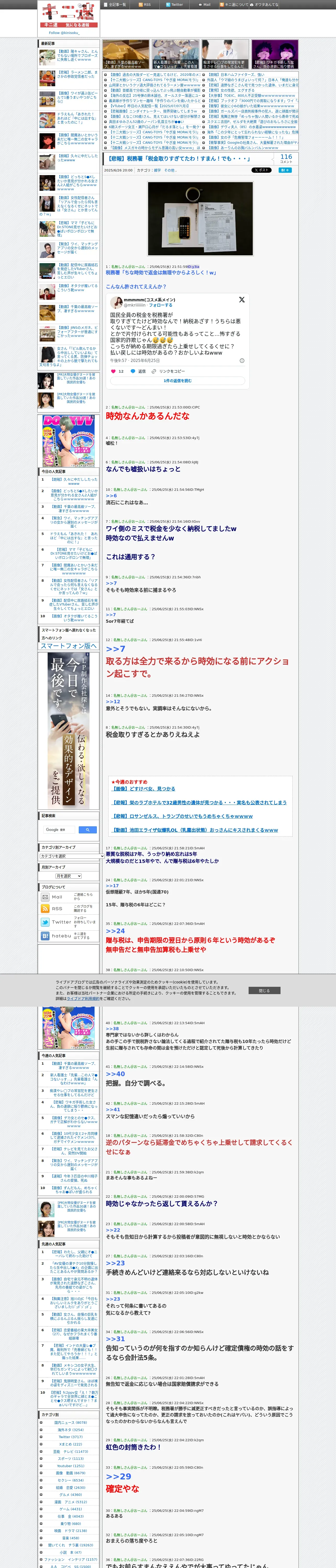Open sidebar category 芸能 テレビ (11473)
Viewport: 336px width, 1568px height.
[x=70, y=1451]
